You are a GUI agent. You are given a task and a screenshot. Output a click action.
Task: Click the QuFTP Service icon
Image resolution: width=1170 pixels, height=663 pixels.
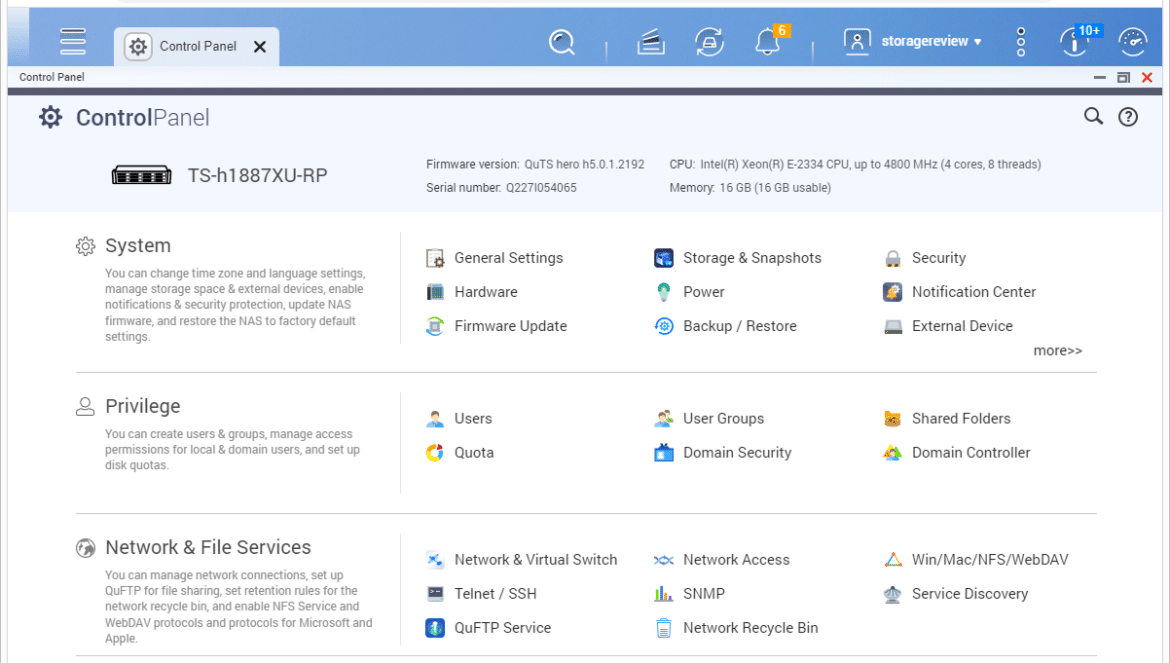pyautogui.click(x=435, y=628)
